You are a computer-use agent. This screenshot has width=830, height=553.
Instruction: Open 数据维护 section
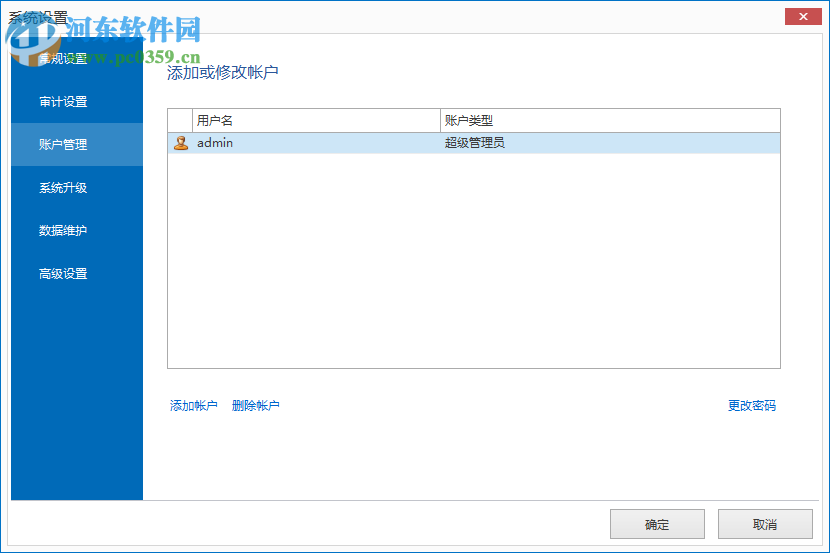click(x=77, y=230)
